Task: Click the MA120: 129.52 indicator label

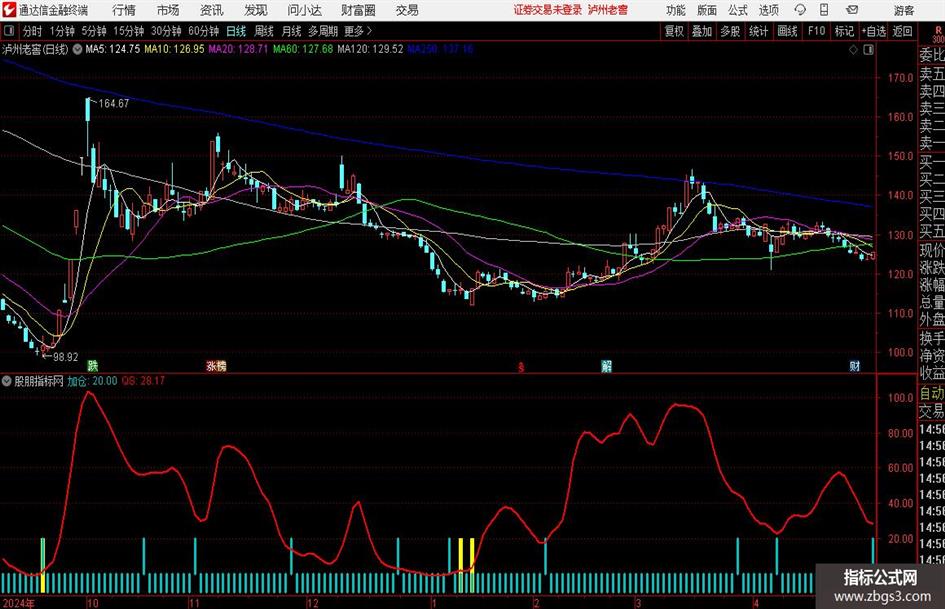Action: tap(370, 49)
